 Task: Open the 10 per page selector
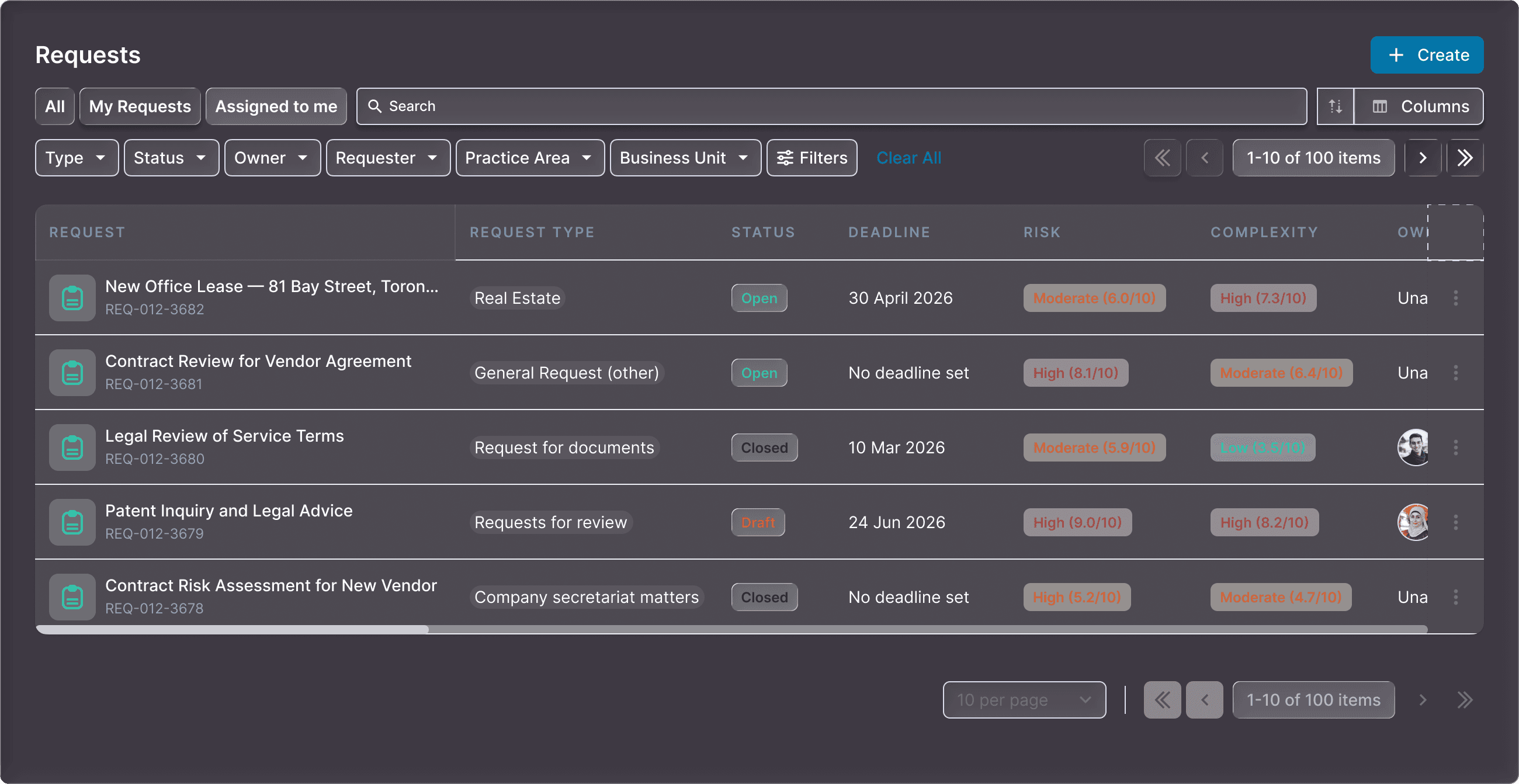coord(1024,700)
